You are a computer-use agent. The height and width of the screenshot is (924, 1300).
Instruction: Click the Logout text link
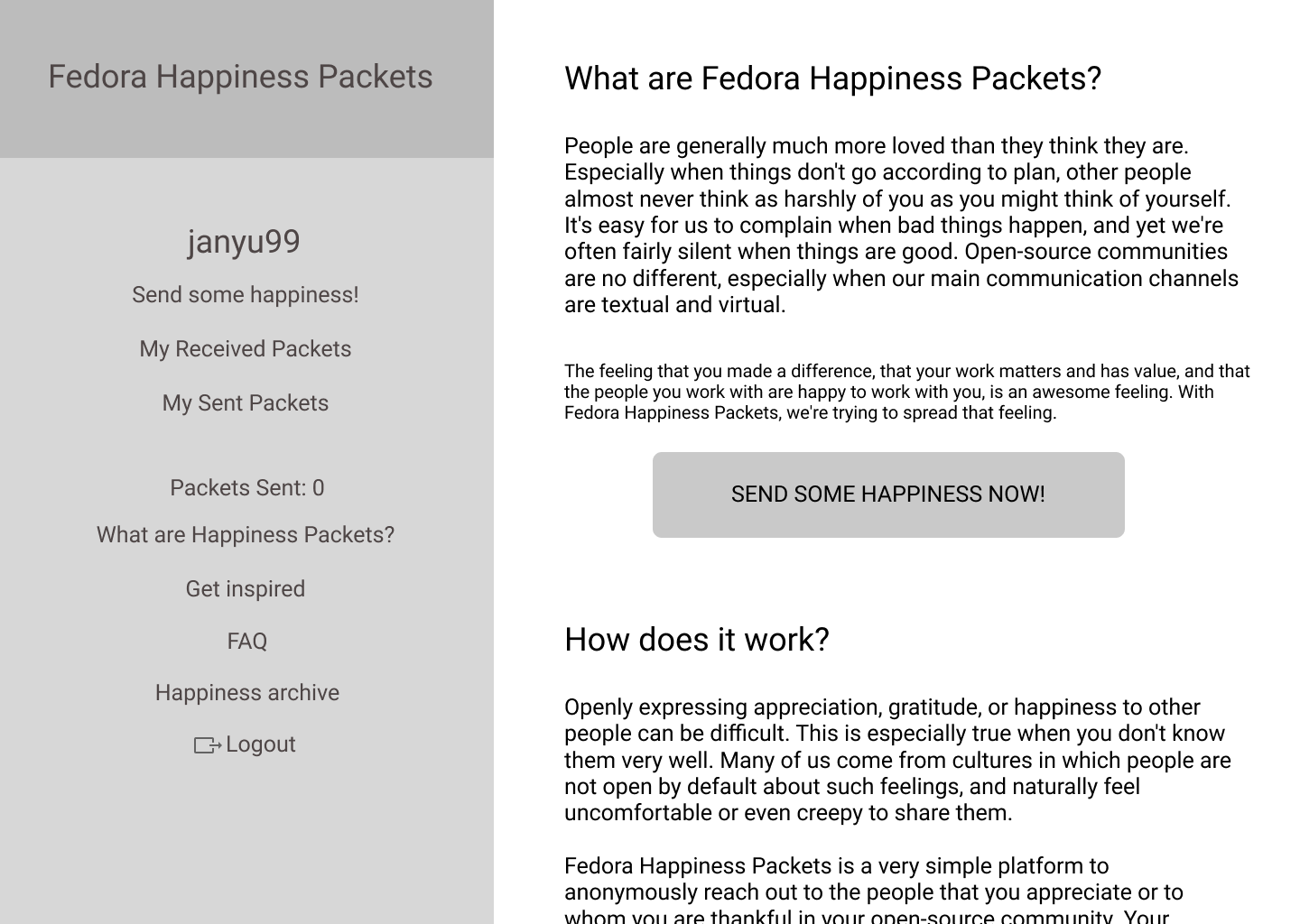click(261, 744)
